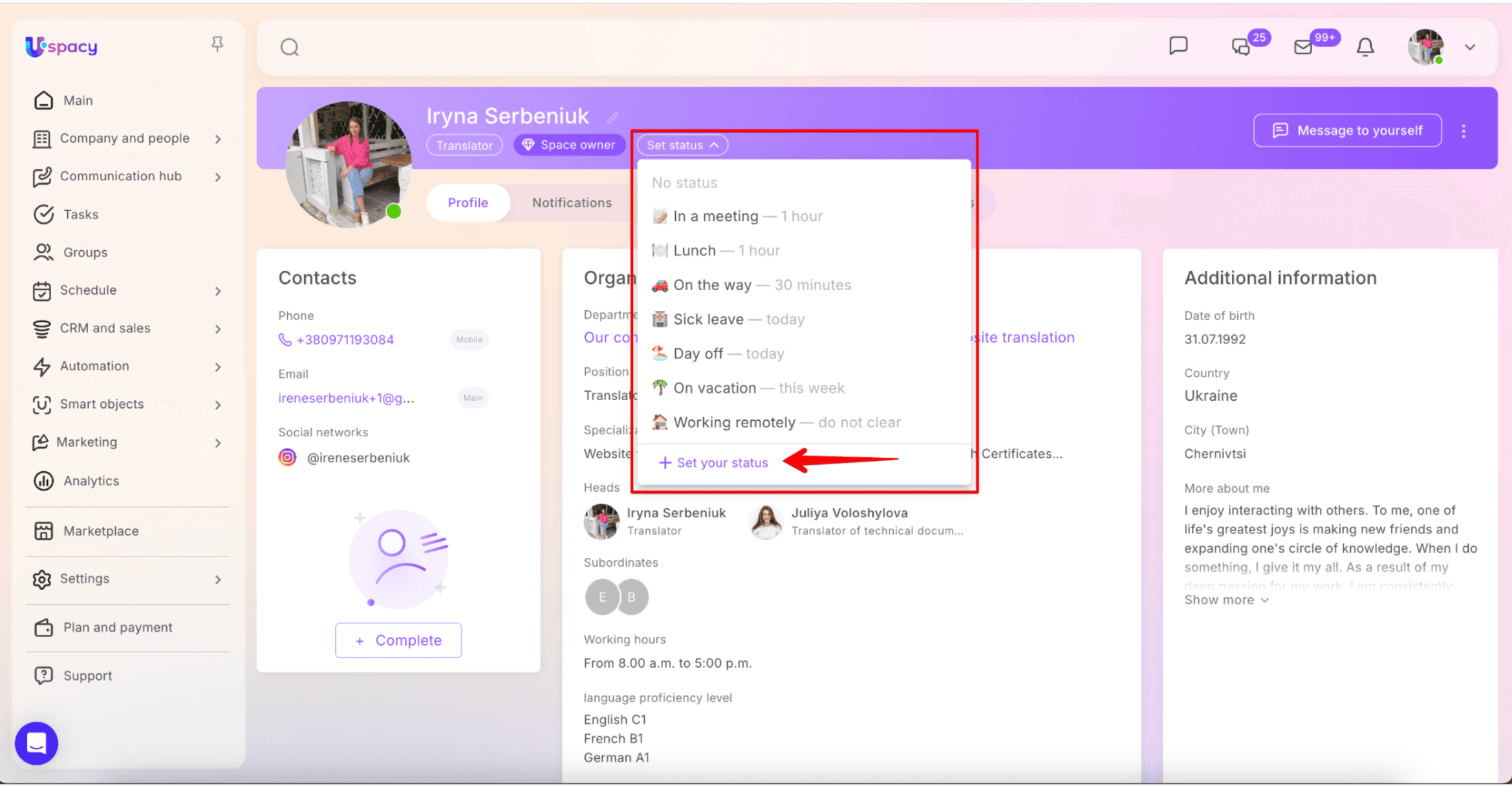Click the Translator badge
Image resolution: width=1512 pixels, height=786 pixels.
coord(464,145)
